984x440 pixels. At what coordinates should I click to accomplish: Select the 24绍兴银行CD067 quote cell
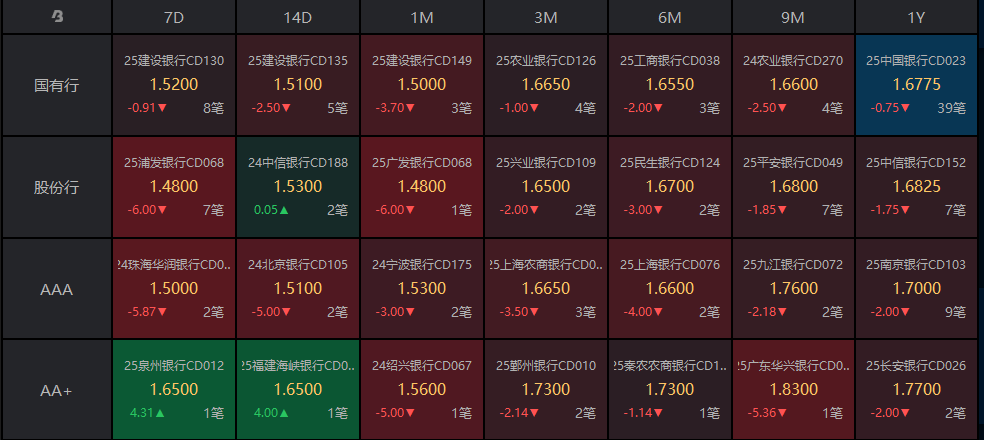click(x=421, y=390)
